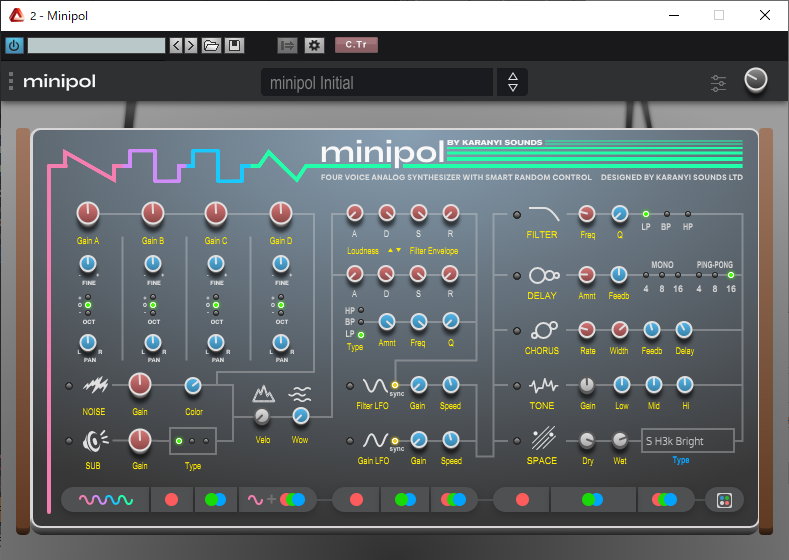
Task: Enable the Gain LFO toggle
Action: (x=350, y=441)
